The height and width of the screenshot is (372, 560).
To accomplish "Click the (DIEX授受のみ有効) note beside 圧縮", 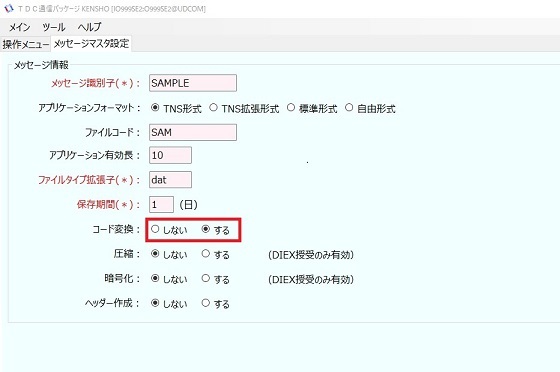I will click(x=311, y=255).
